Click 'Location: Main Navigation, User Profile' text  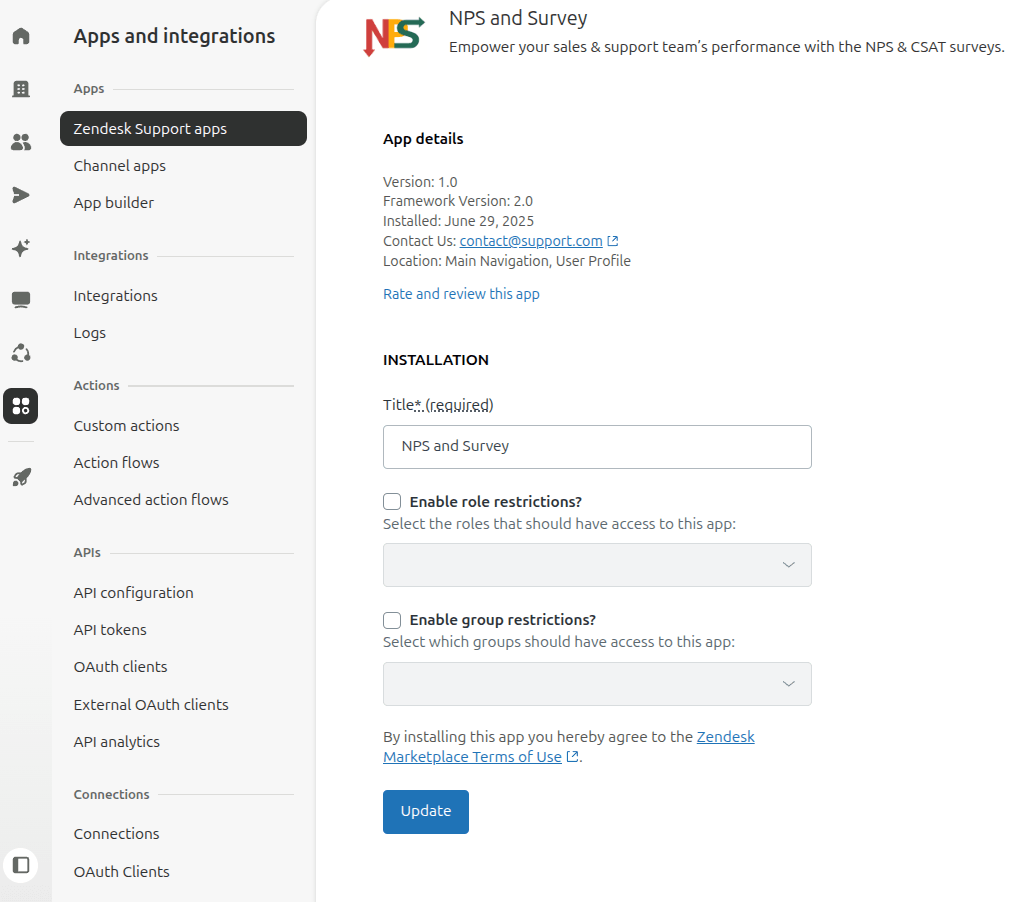click(x=507, y=261)
